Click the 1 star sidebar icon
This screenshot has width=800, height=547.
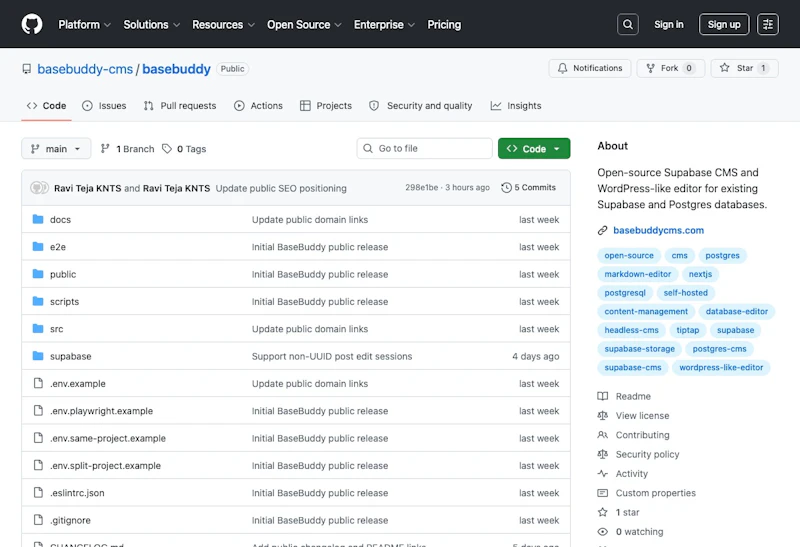coord(603,512)
